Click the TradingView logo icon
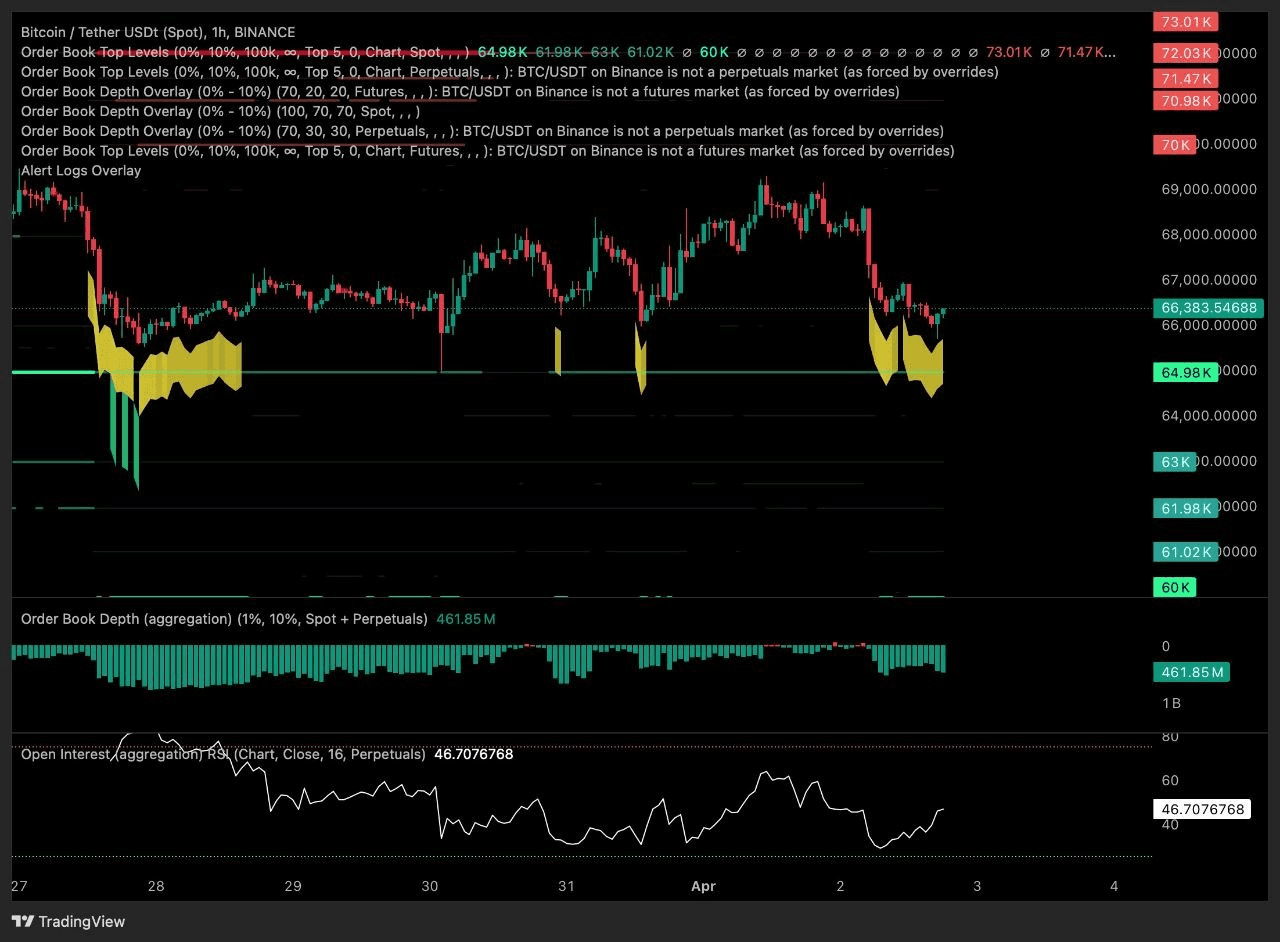 [x=22, y=921]
